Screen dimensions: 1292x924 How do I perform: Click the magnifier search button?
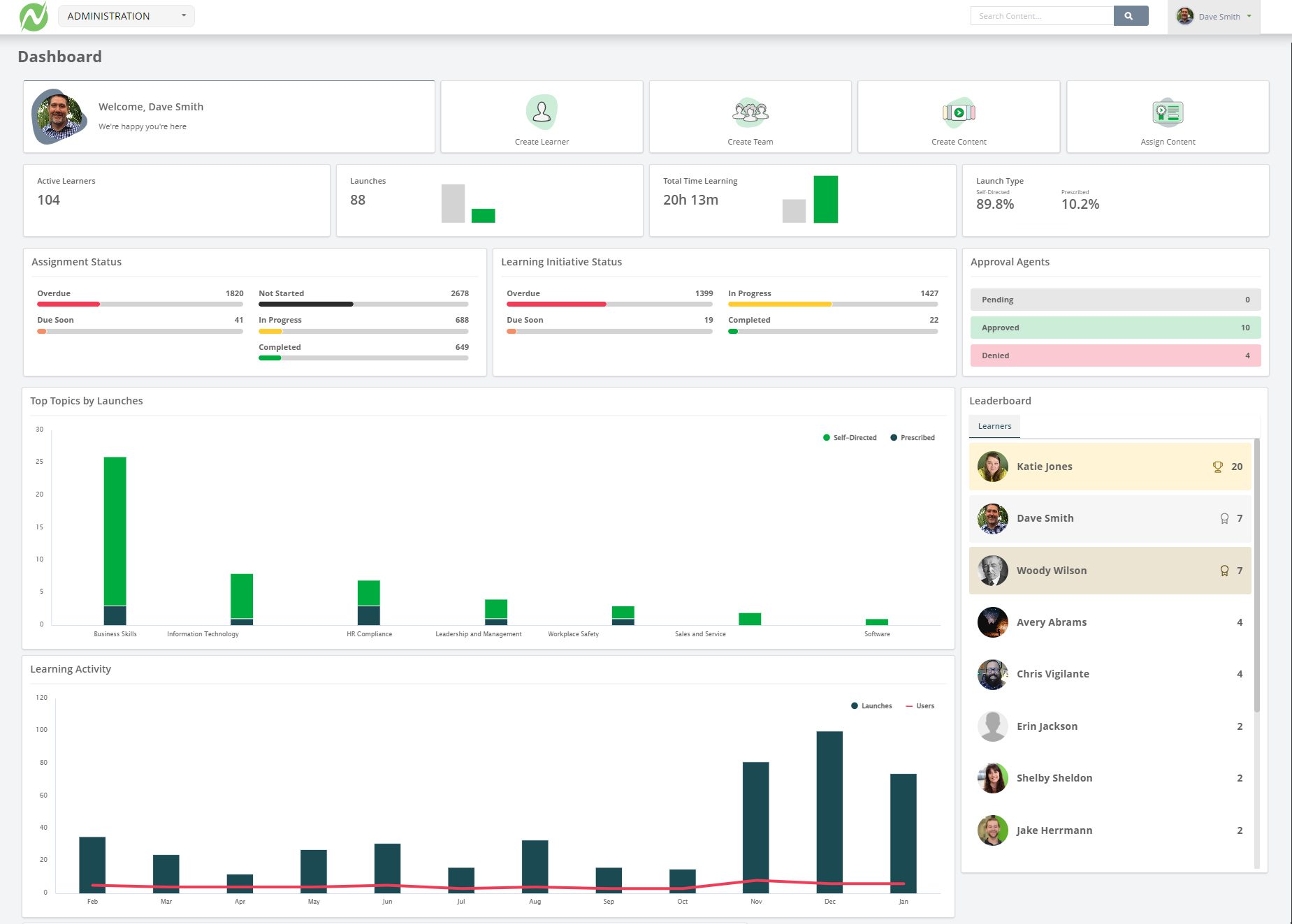(x=1131, y=16)
